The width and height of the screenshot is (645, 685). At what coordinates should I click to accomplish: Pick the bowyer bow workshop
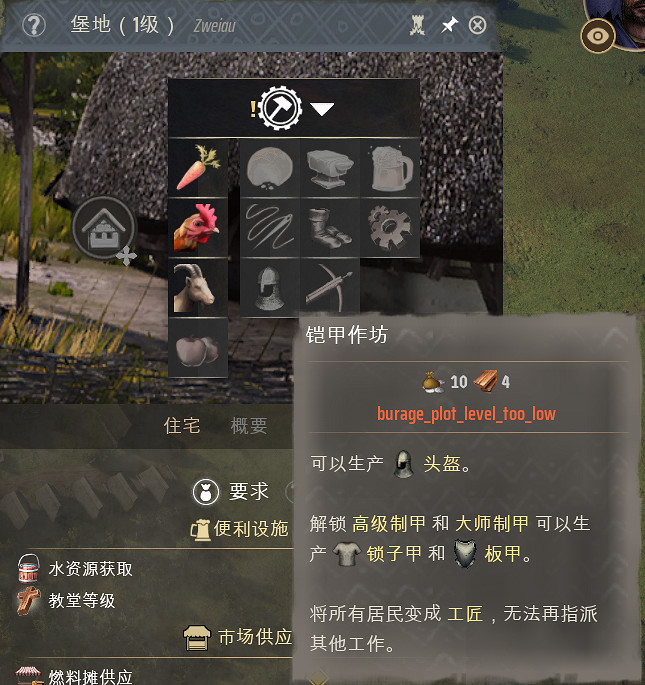click(330, 287)
